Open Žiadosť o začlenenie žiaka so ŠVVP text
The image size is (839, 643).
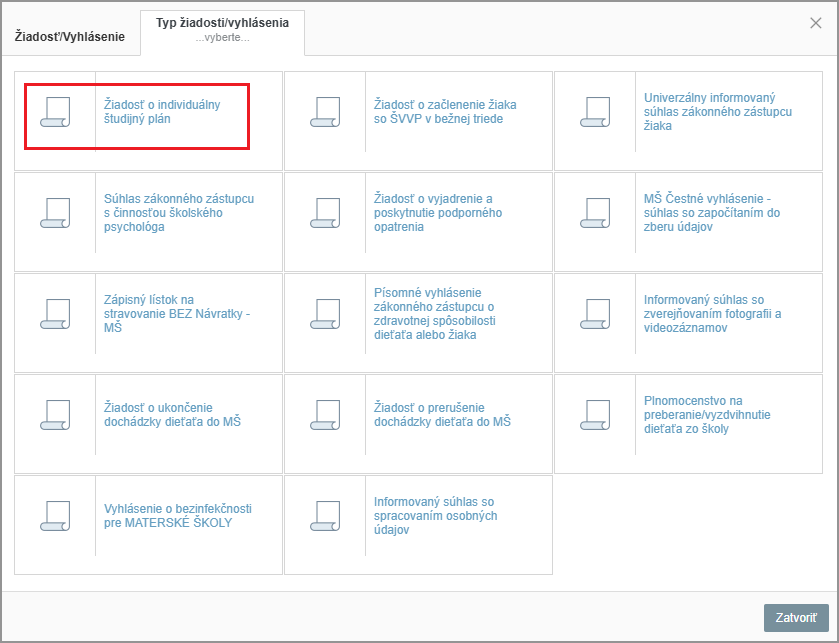point(445,111)
